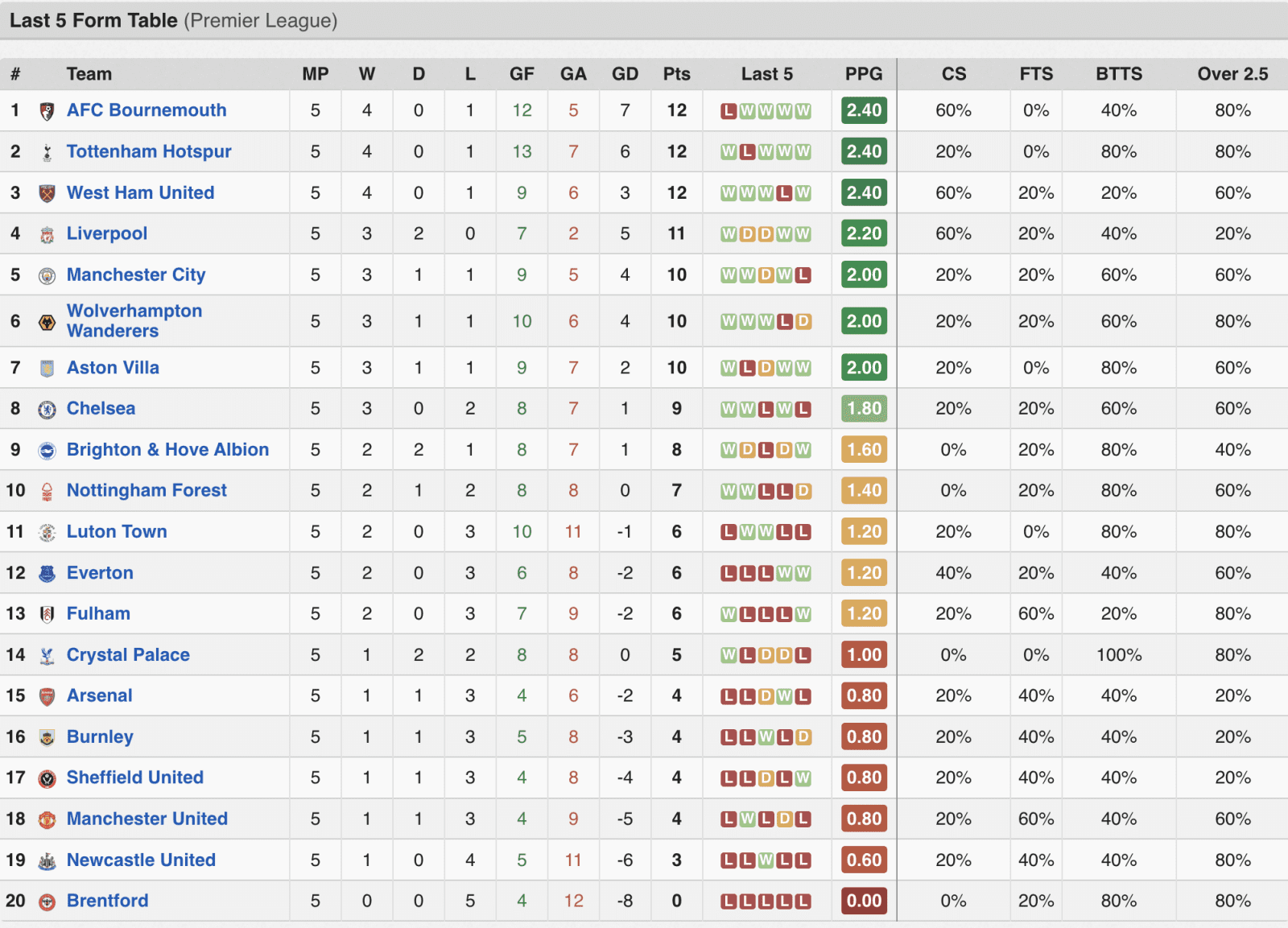Click the Tottenham Hotspur crest icon
This screenshot has width=1288, height=928.
point(47,152)
